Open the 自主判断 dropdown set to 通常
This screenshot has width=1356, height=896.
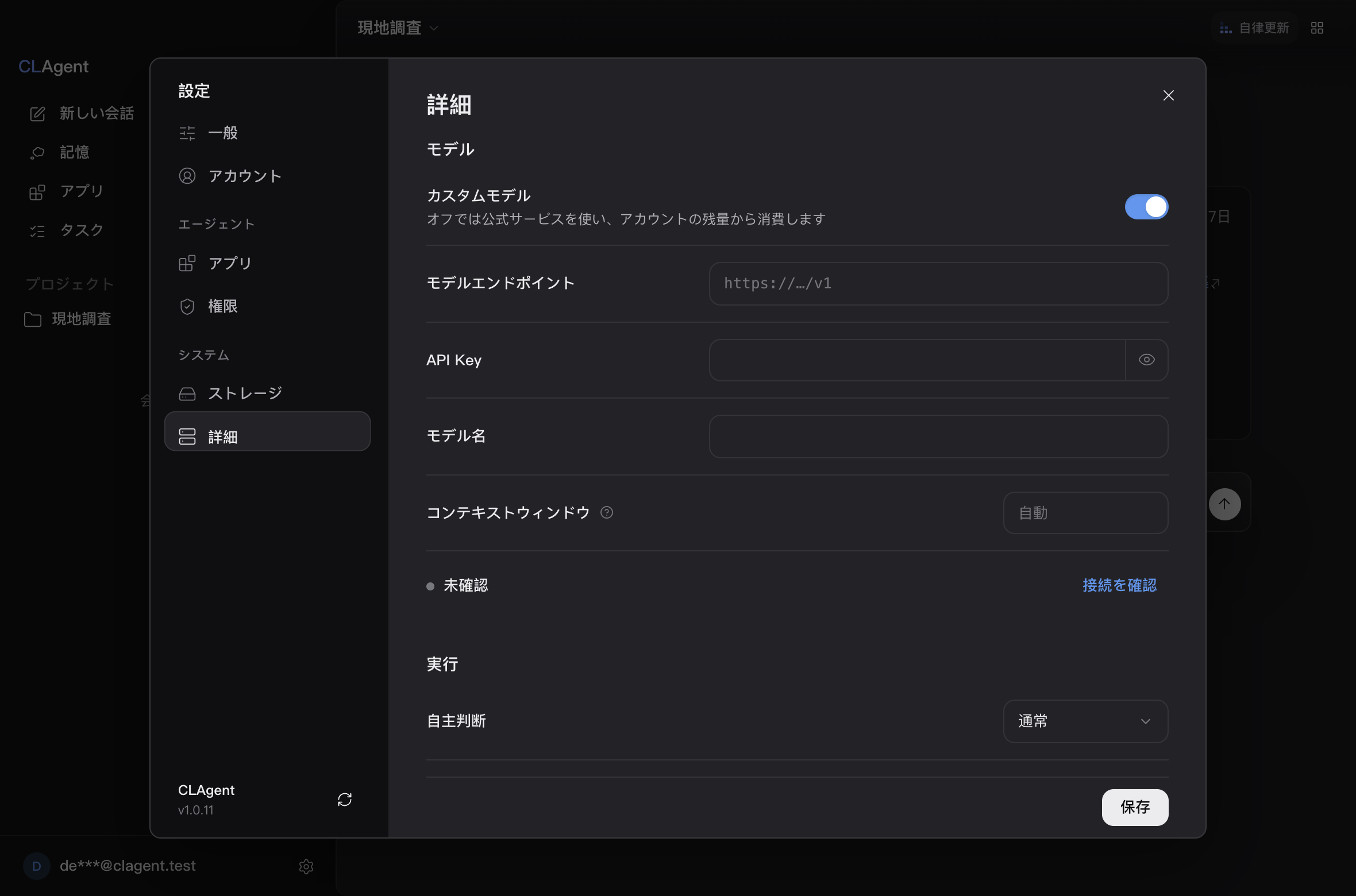click(x=1085, y=721)
